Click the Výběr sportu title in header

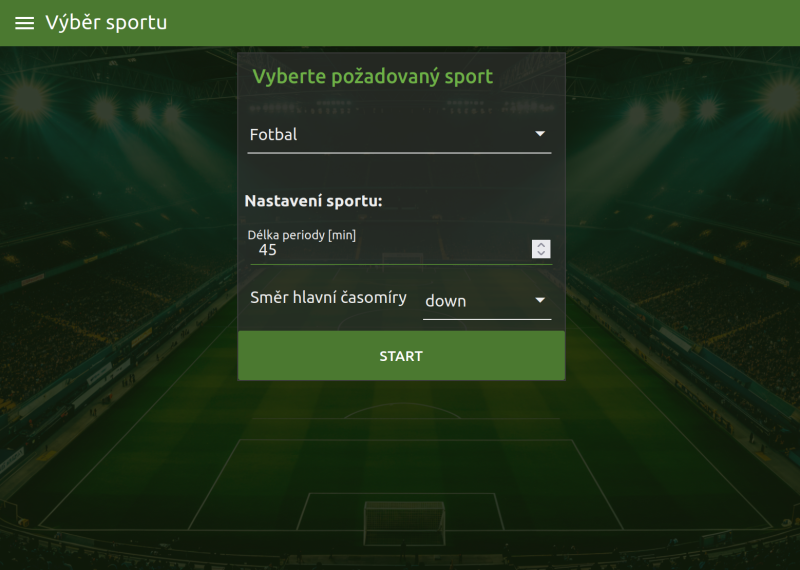click(x=106, y=23)
